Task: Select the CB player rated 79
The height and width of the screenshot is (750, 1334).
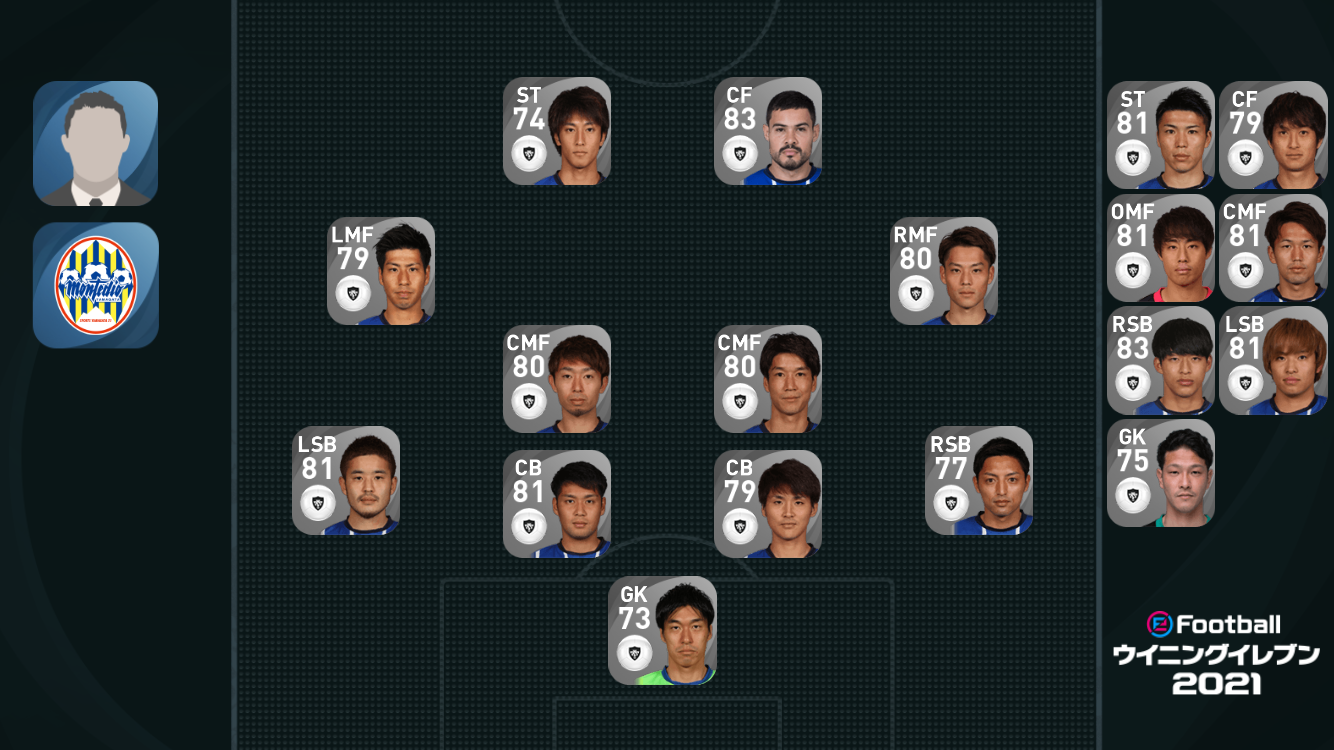Action: tap(768, 504)
